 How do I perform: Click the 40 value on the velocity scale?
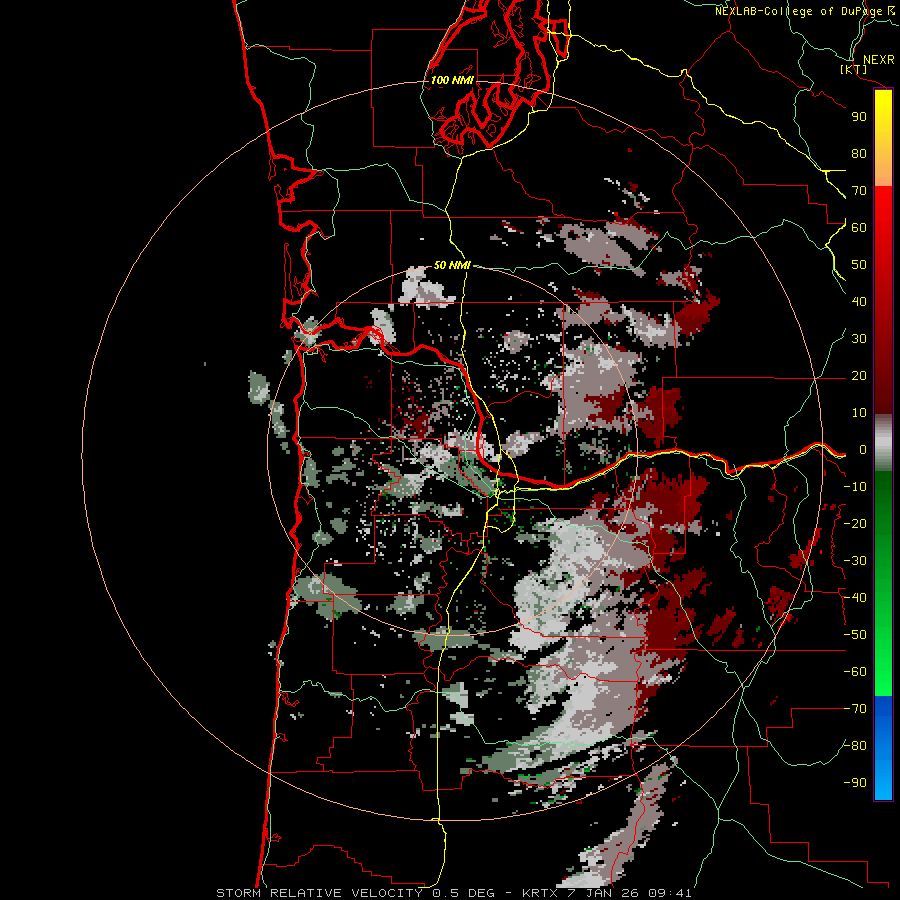859,301
